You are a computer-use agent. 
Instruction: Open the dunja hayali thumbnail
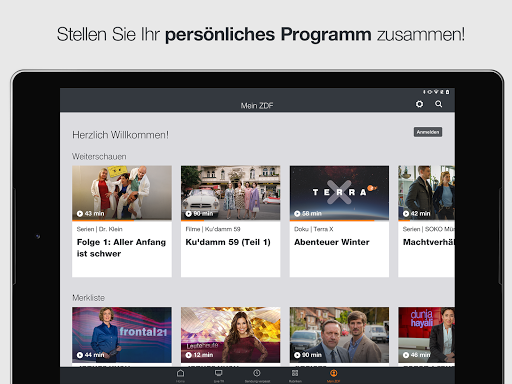(x=427, y=335)
